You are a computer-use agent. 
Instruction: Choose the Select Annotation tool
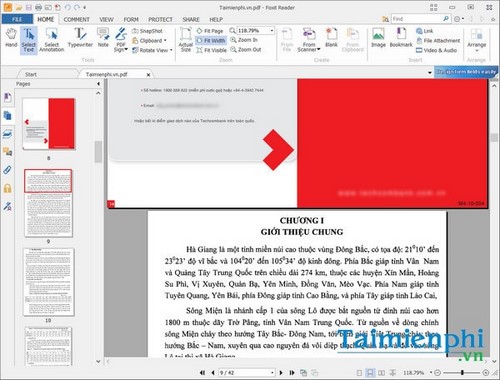[51, 40]
